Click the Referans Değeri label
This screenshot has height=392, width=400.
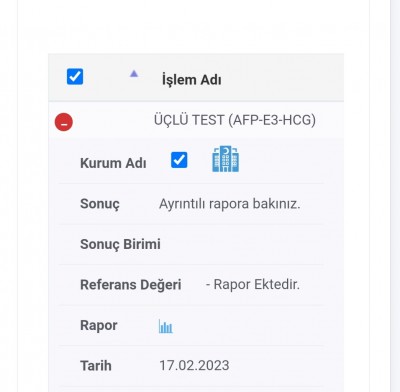pyautogui.click(x=131, y=285)
